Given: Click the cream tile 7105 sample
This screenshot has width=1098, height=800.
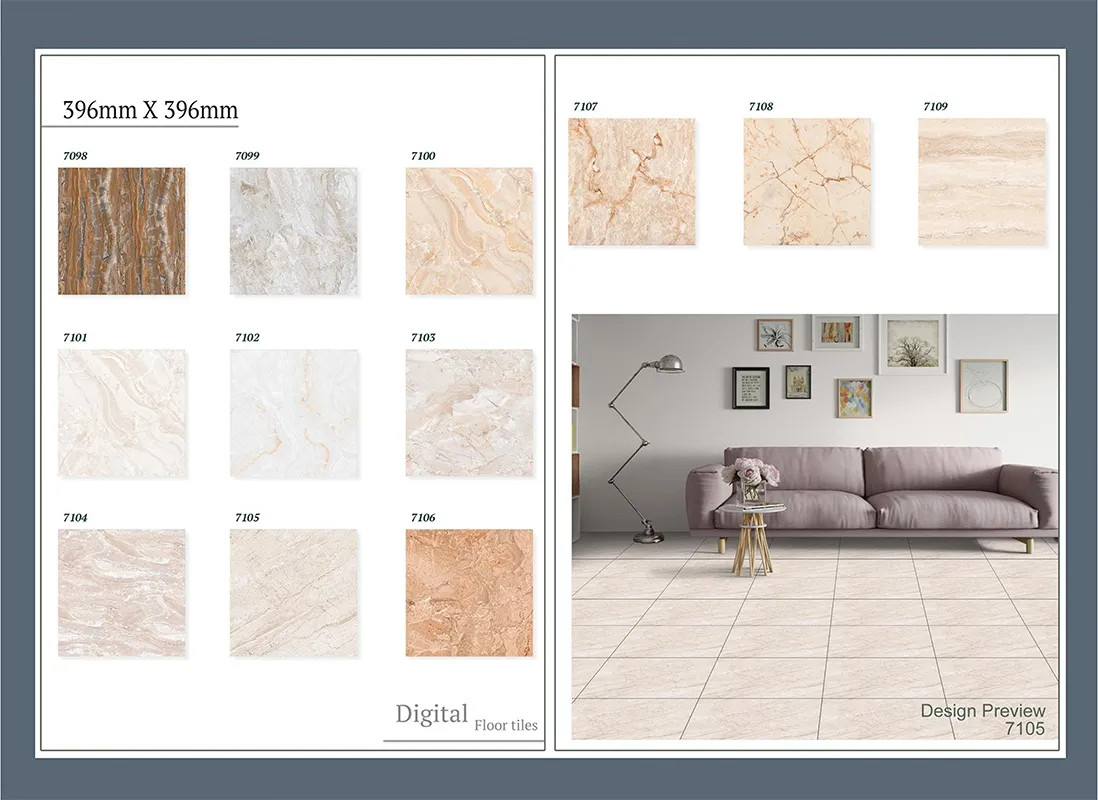Looking at the screenshot, I should pyautogui.click(x=294, y=593).
